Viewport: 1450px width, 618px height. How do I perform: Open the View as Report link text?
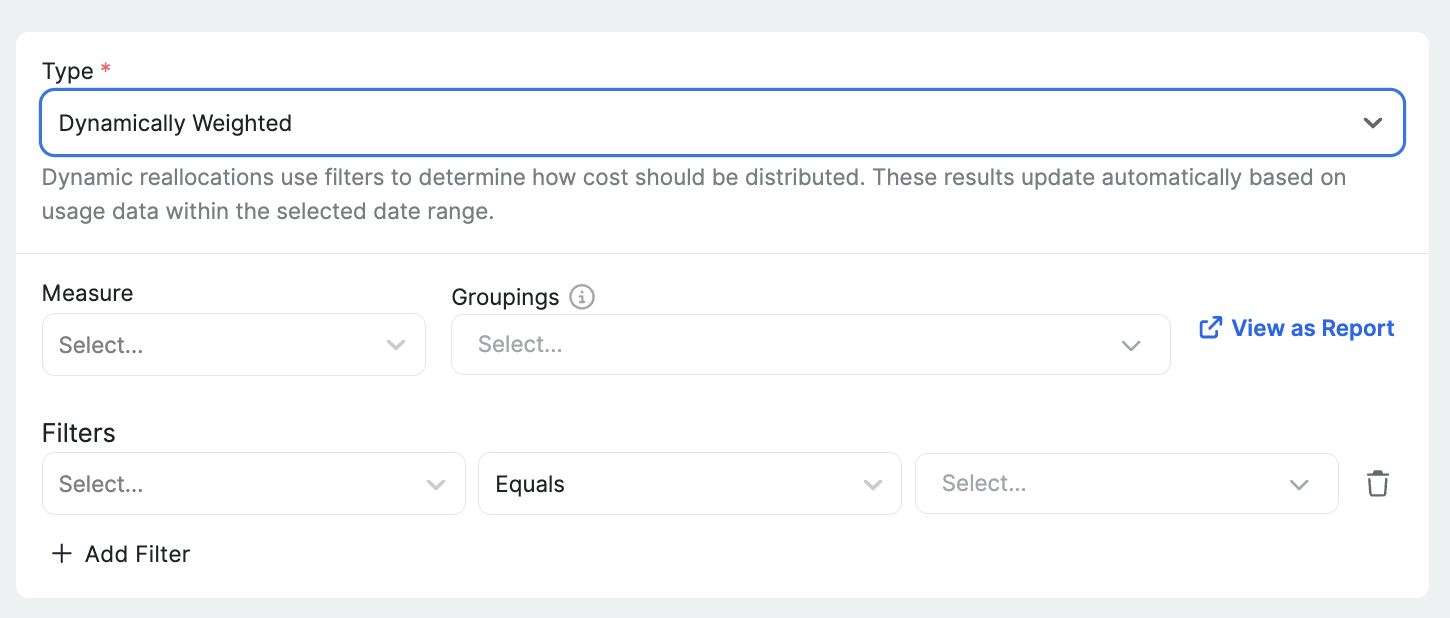coord(1312,328)
